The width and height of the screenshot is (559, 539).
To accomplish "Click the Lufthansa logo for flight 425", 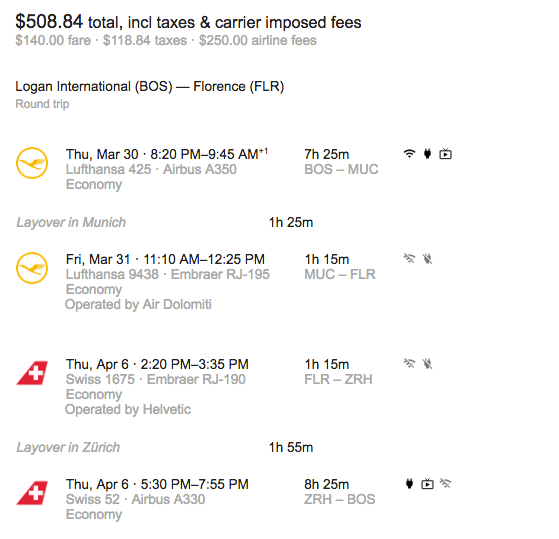I will point(32,163).
